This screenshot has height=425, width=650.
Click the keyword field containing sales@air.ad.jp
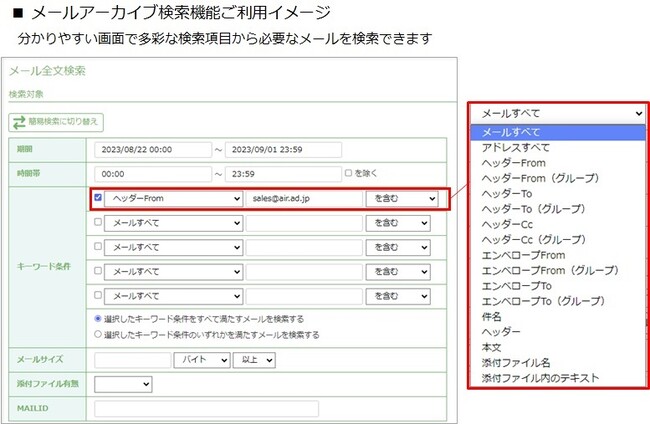[x=304, y=199]
